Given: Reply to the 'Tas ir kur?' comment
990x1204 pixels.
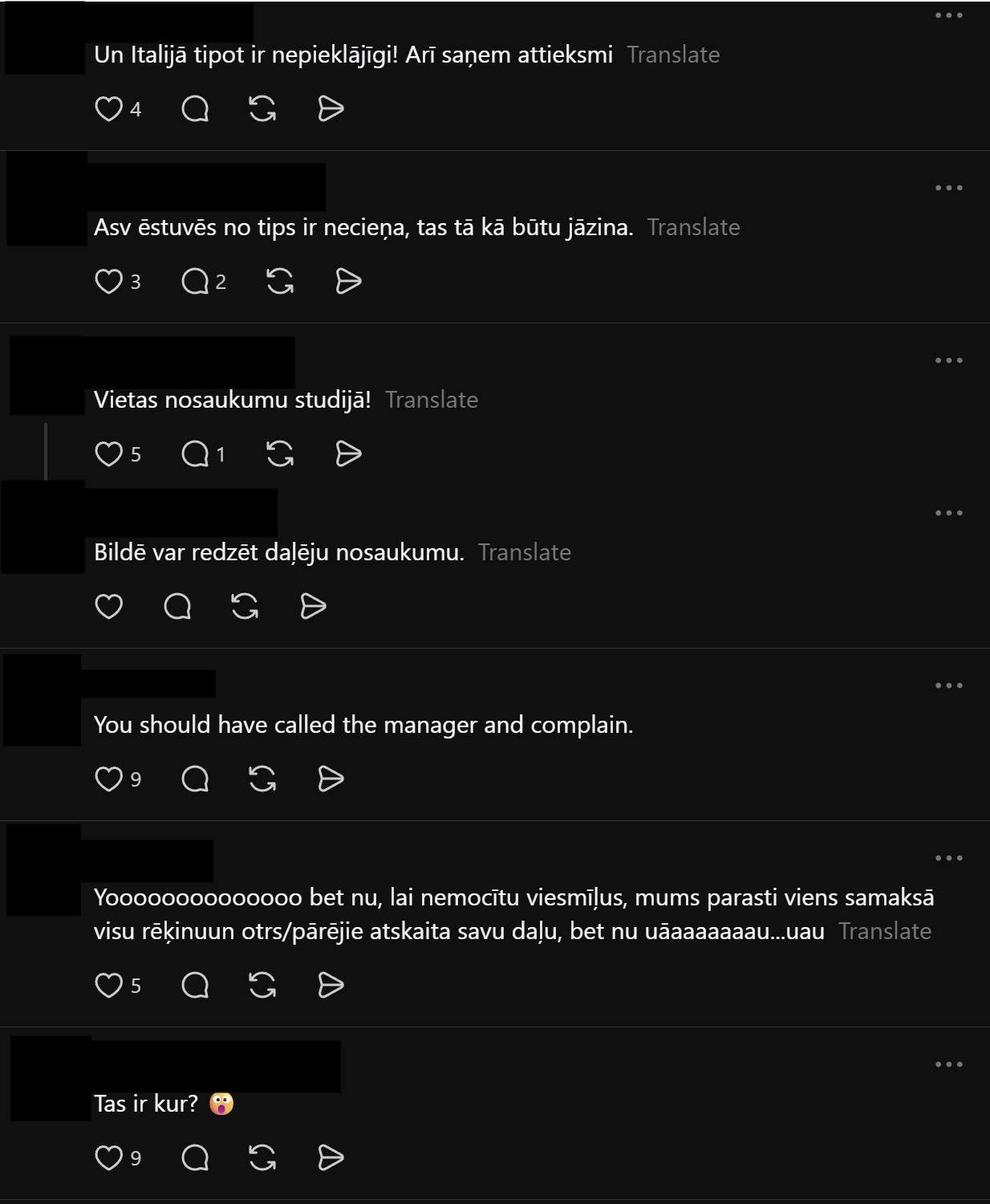Looking at the screenshot, I should point(195,1157).
